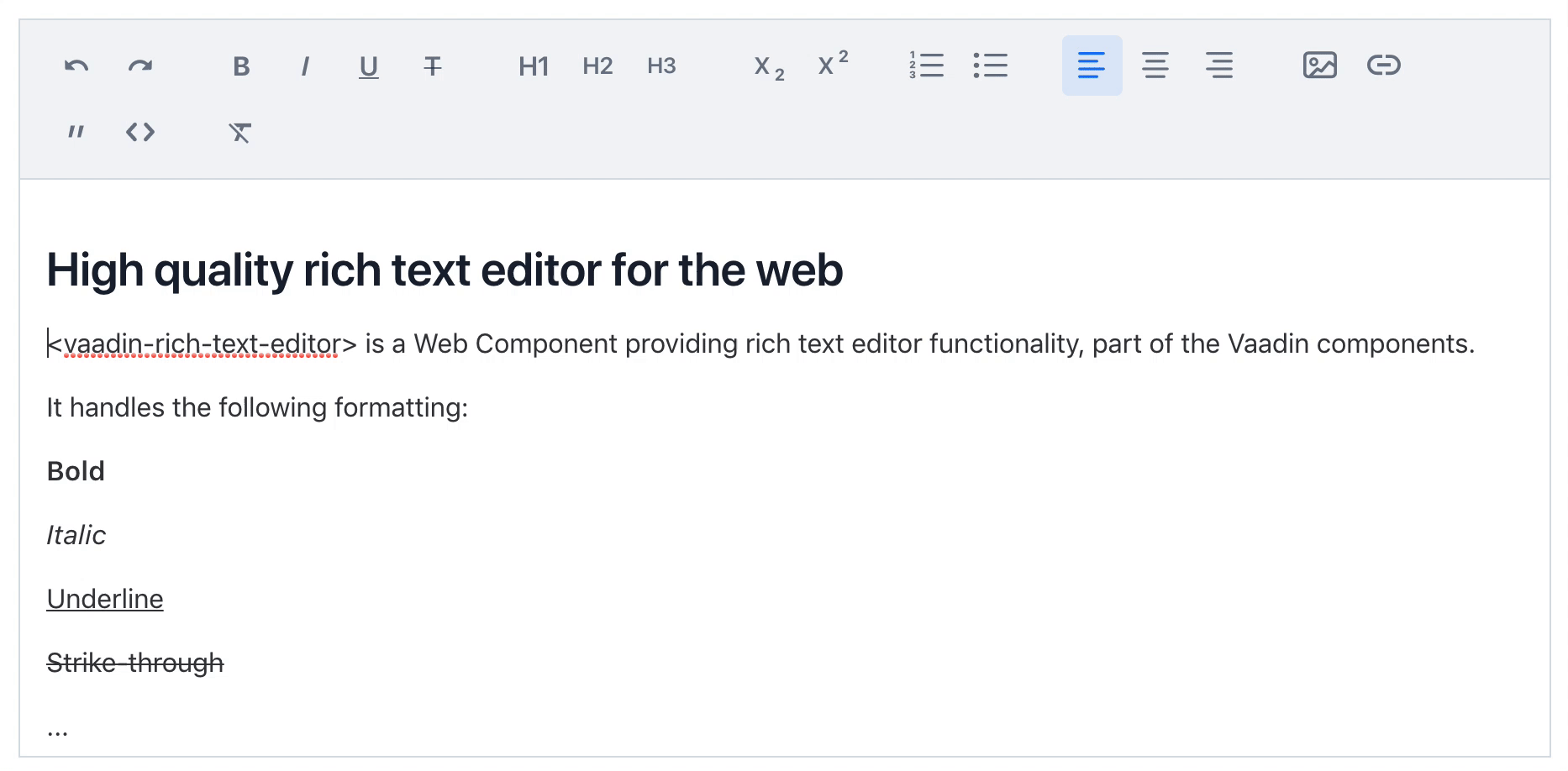
Task: Align text to the right
Action: [1219, 66]
